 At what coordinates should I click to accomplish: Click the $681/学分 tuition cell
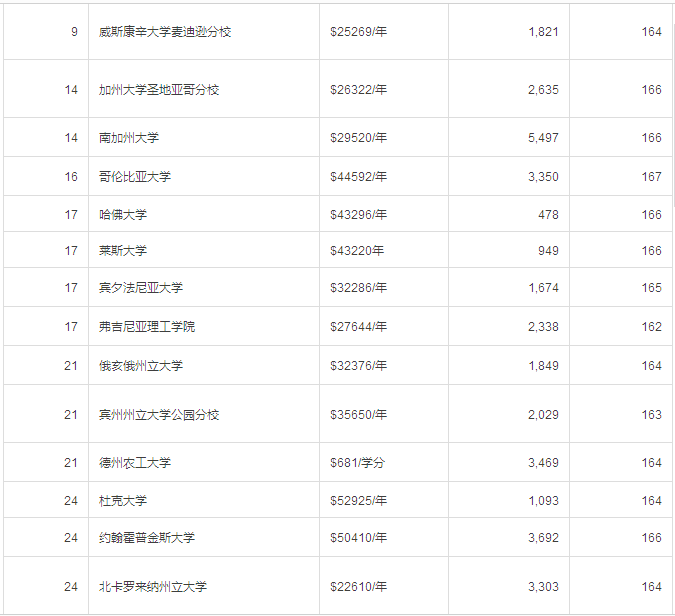coord(358,463)
